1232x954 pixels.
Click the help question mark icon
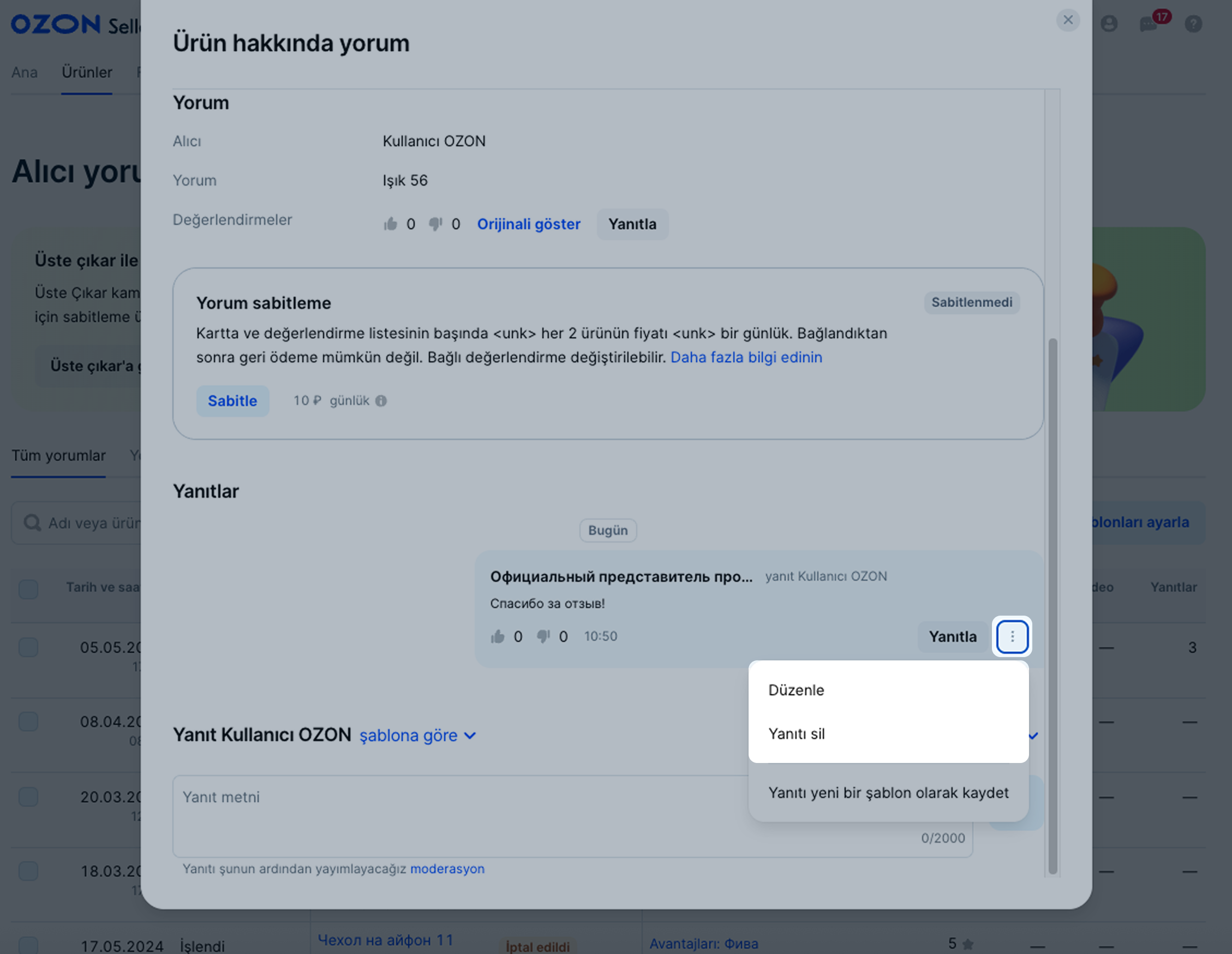[1193, 23]
